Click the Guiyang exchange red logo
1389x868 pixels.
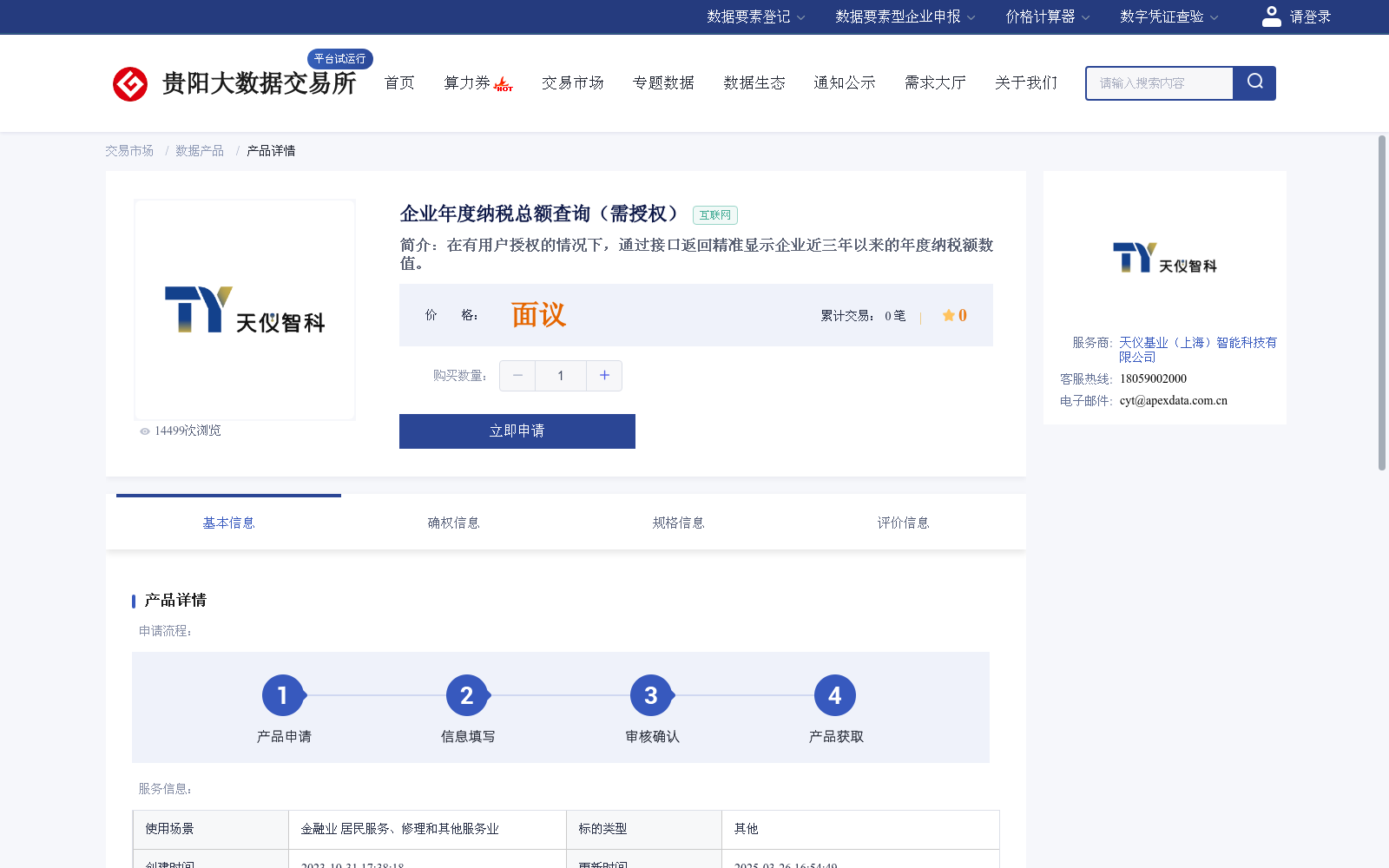click(130, 84)
